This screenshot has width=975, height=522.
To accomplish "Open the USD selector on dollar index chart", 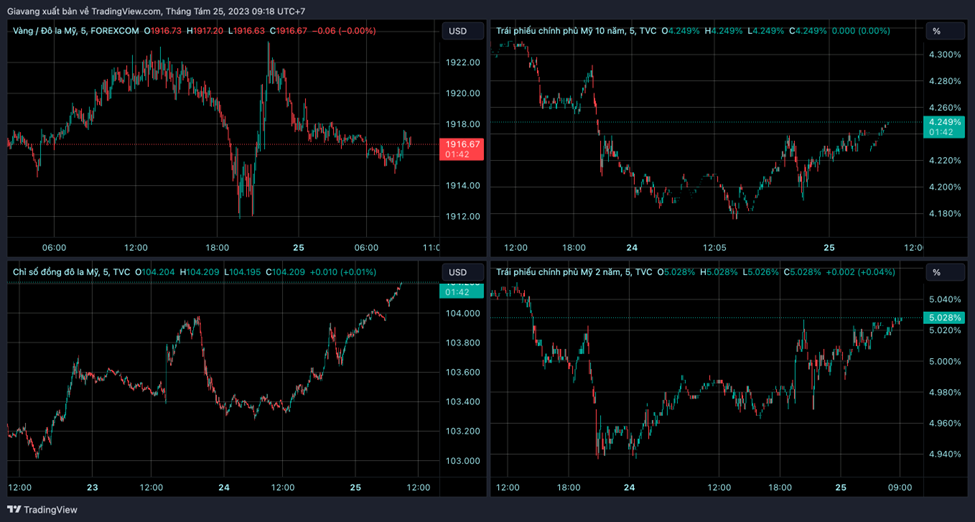I will (457, 272).
